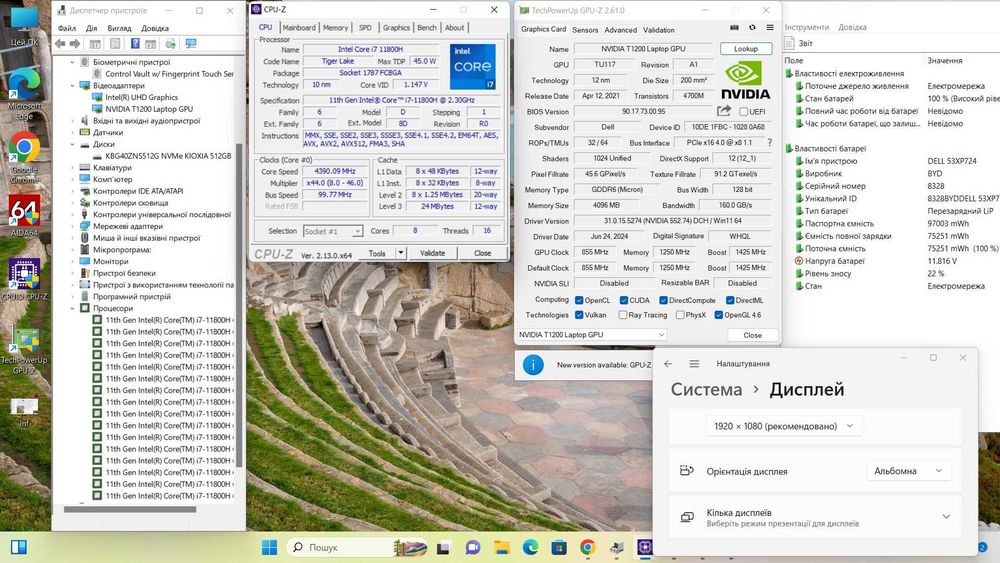
Task: Click the Windows Start button on taskbar
Action: (x=270, y=547)
